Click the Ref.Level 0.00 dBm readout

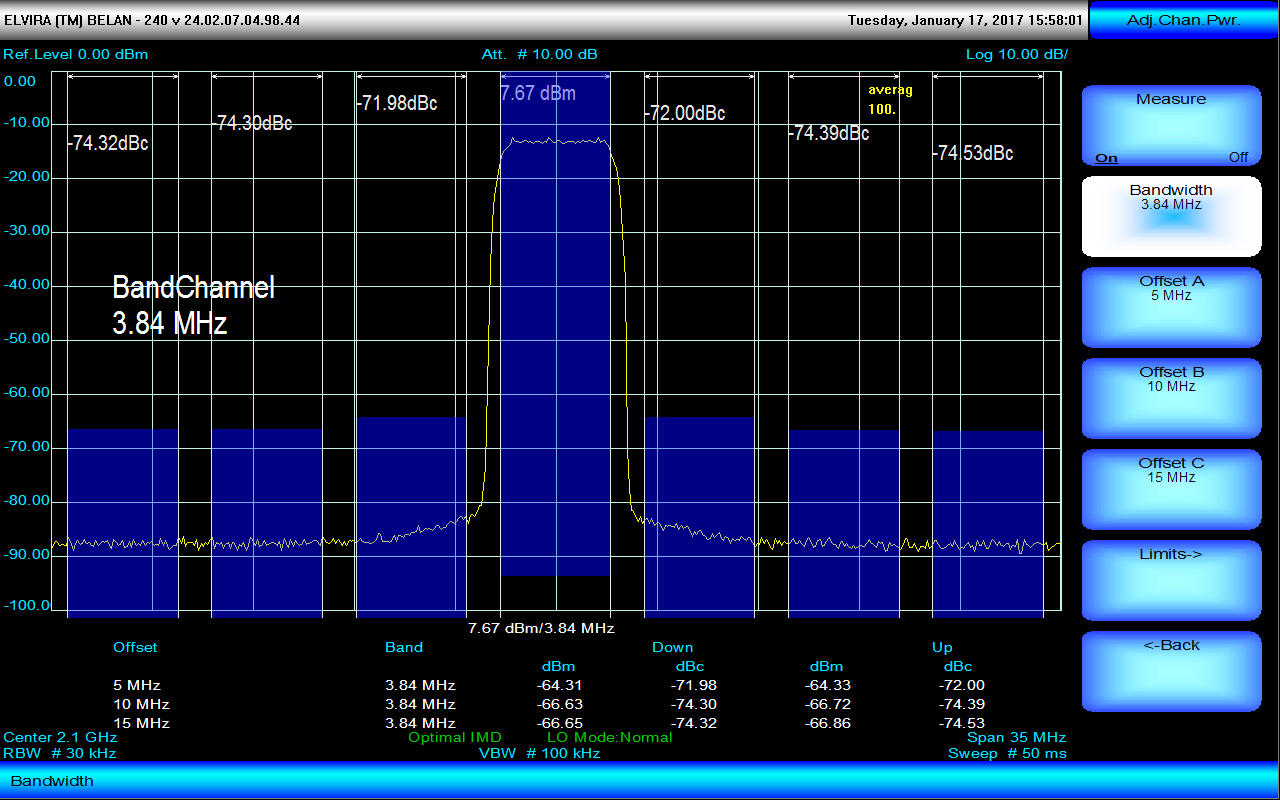[76, 54]
